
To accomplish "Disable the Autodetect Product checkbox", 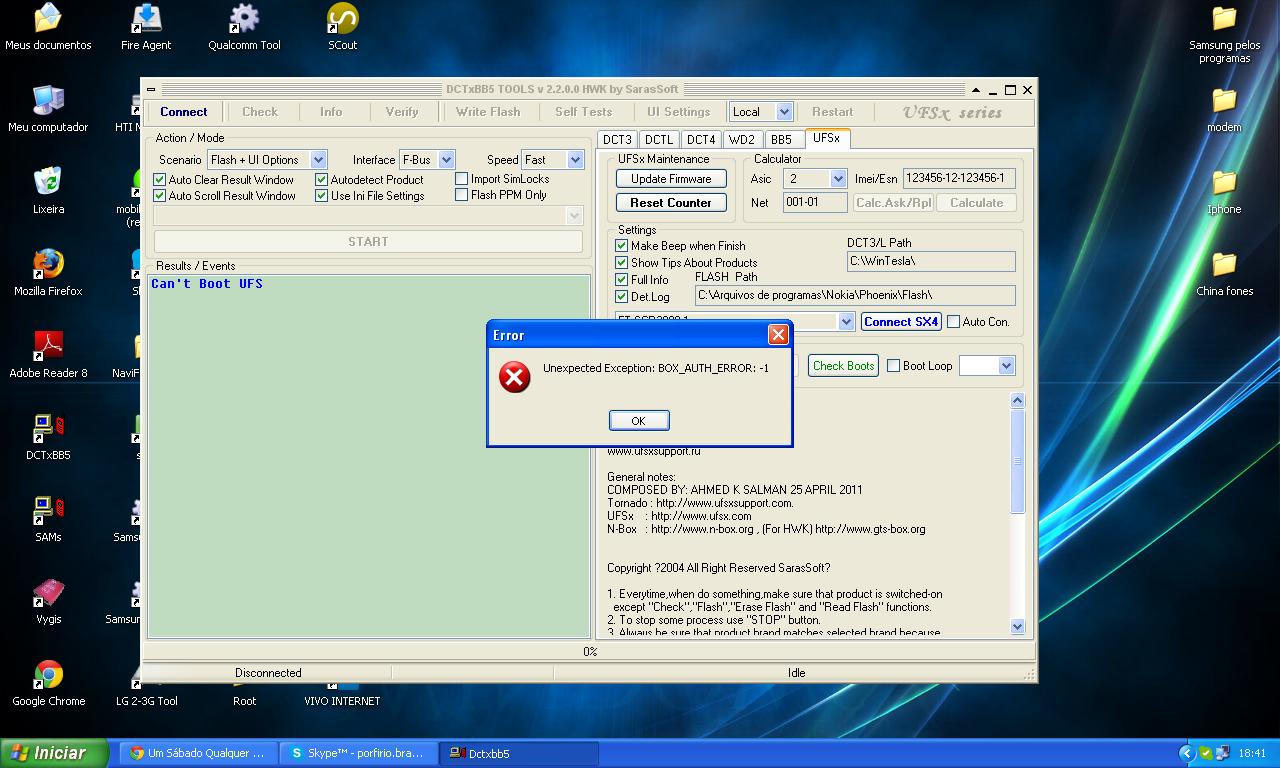I will tap(321, 180).
